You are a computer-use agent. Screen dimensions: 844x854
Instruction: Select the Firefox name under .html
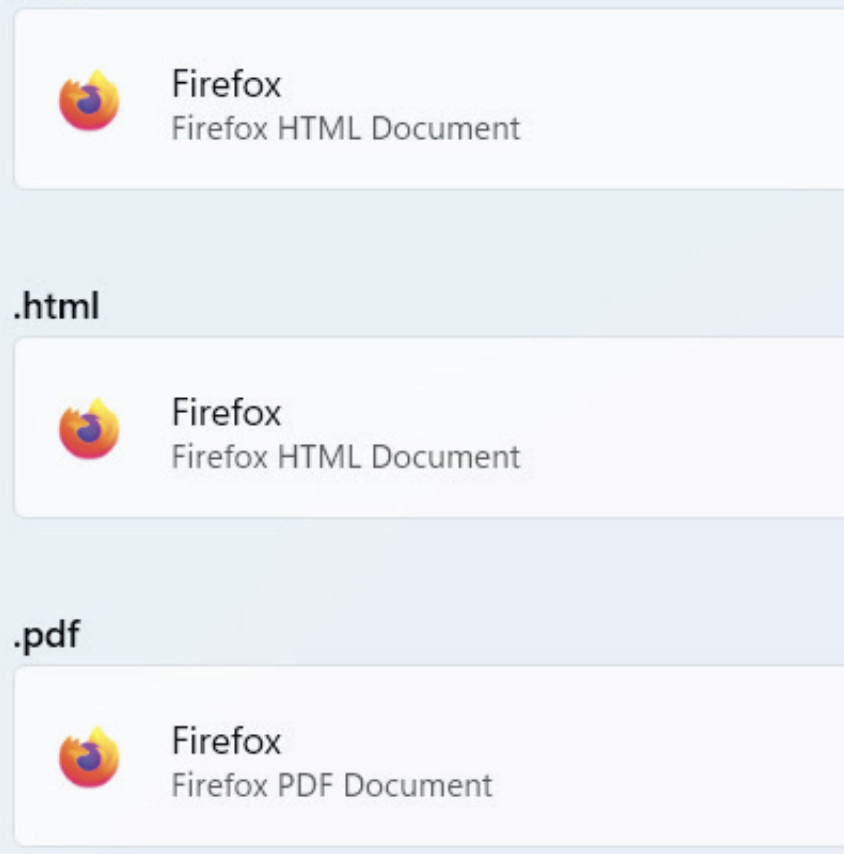[x=226, y=412]
